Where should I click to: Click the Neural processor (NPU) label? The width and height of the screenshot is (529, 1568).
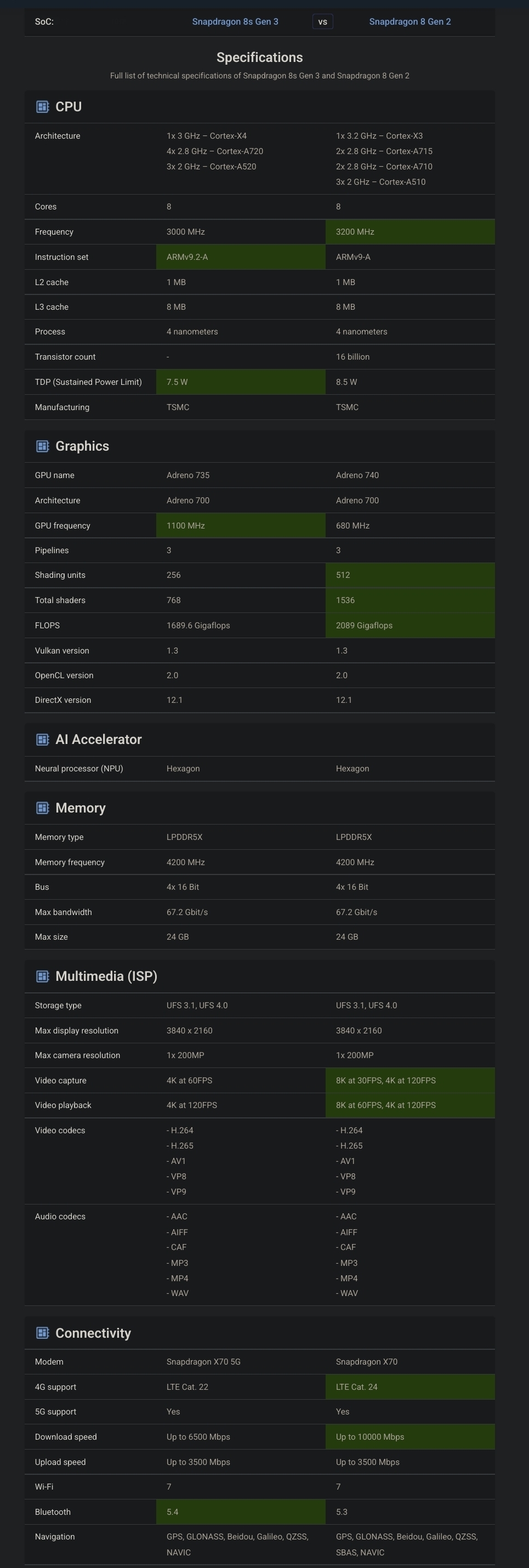coord(79,769)
